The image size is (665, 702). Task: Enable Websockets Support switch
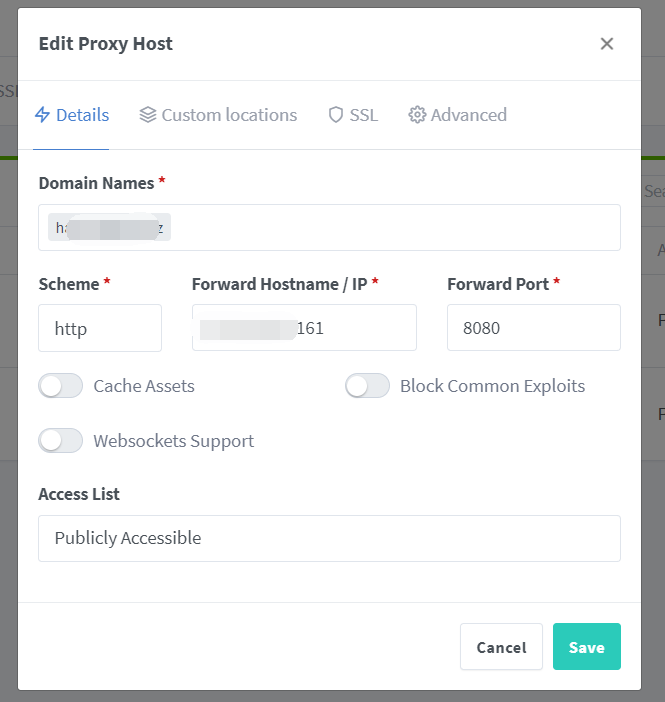tap(60, 441)
